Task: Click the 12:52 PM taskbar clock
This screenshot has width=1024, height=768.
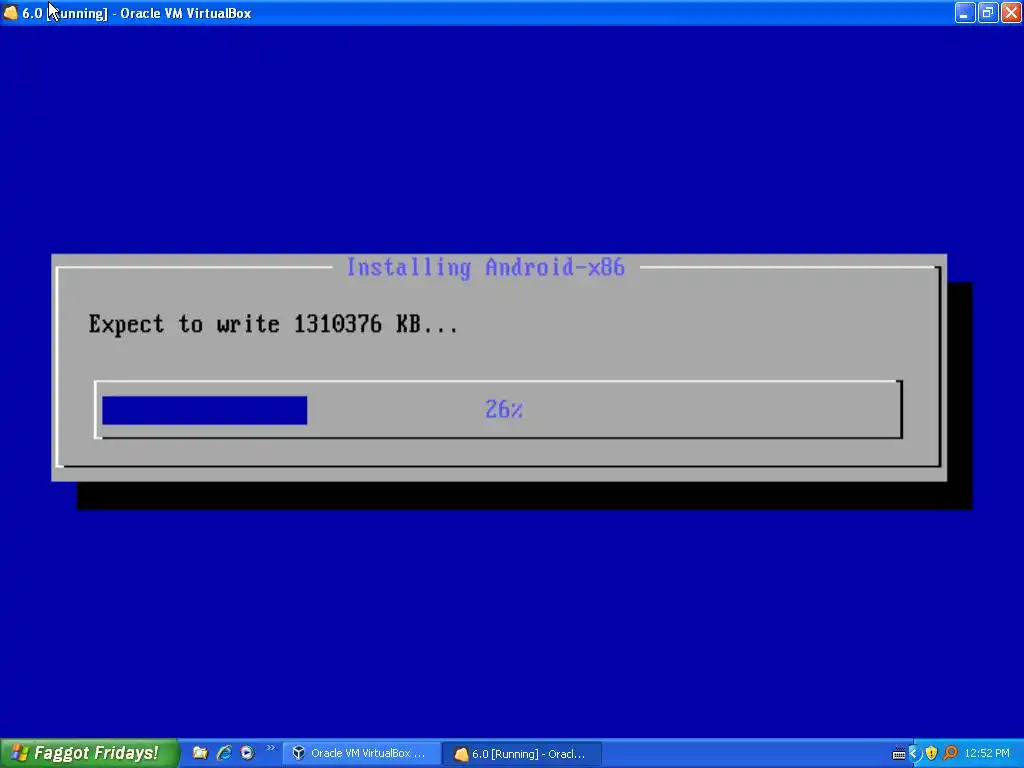Action: 987,753
